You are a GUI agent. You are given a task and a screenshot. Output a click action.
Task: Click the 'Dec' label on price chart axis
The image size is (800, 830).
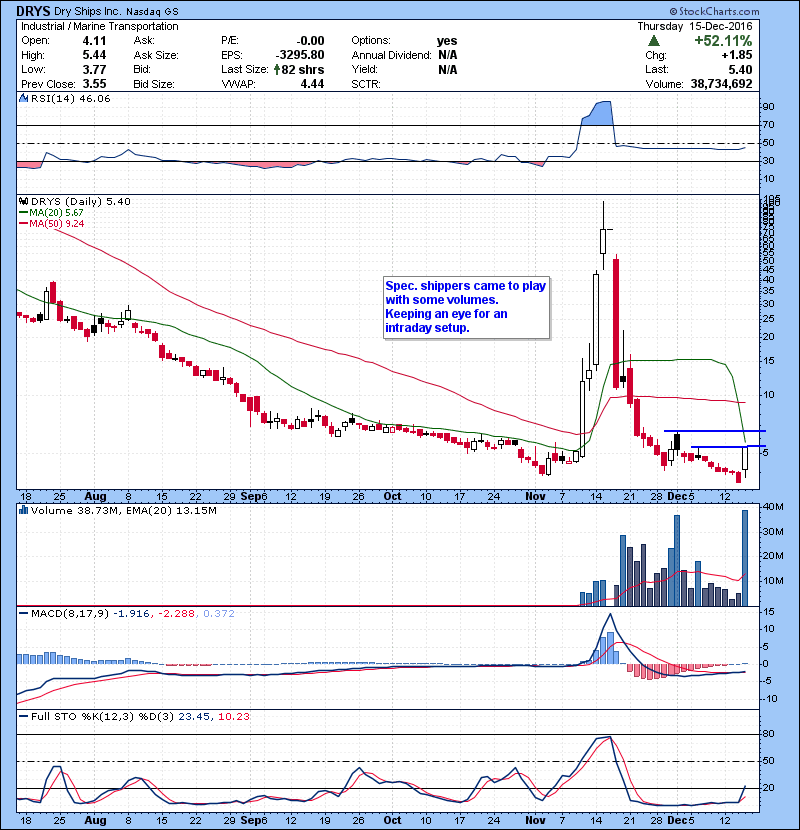coord(677,496)
